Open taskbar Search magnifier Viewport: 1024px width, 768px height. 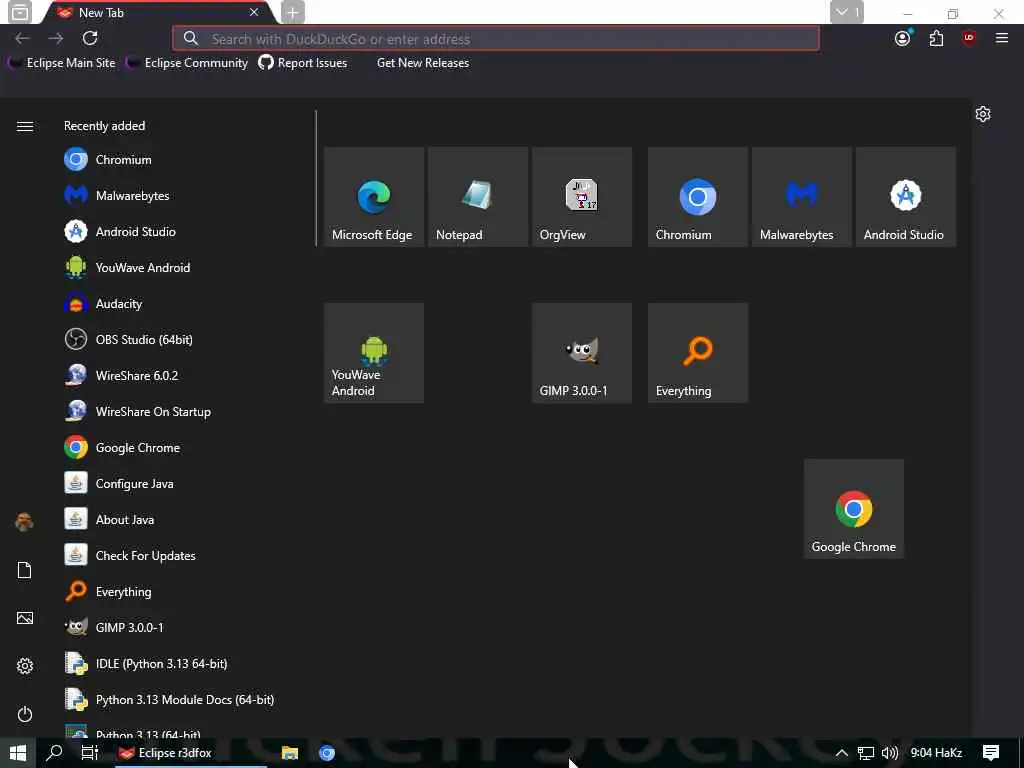click(54, 753)
